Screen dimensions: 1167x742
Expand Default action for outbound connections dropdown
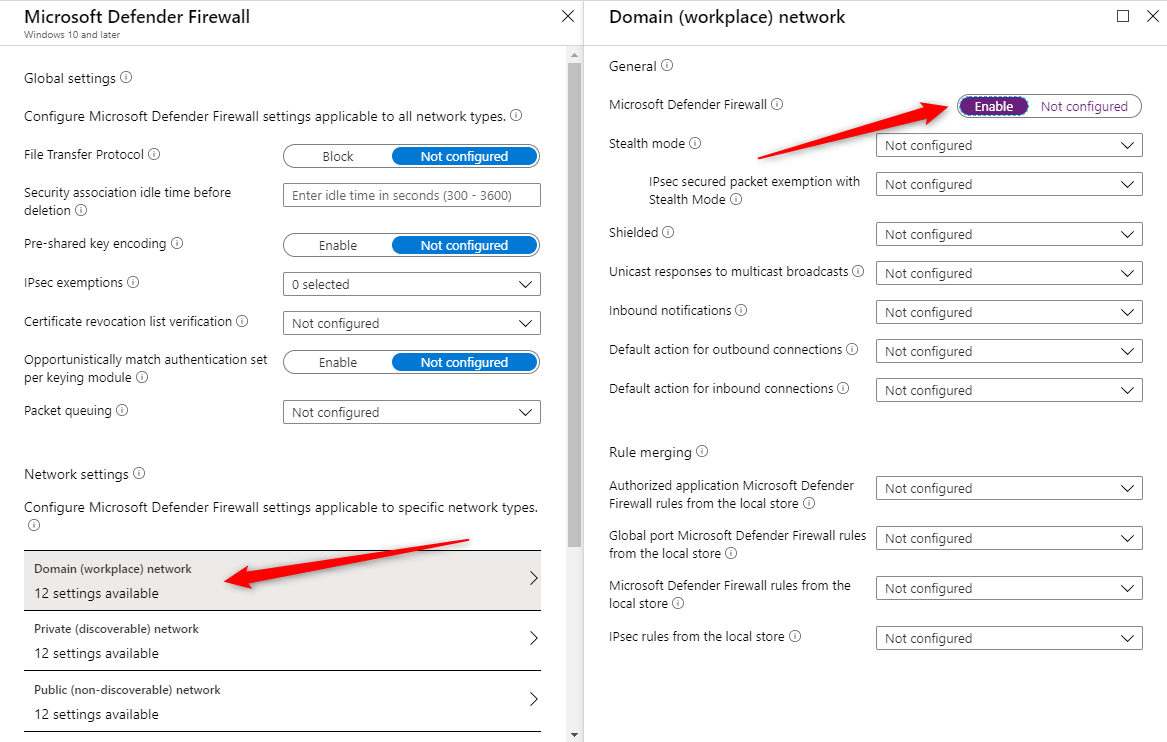pyautogui.click(x=1009, y=351)
